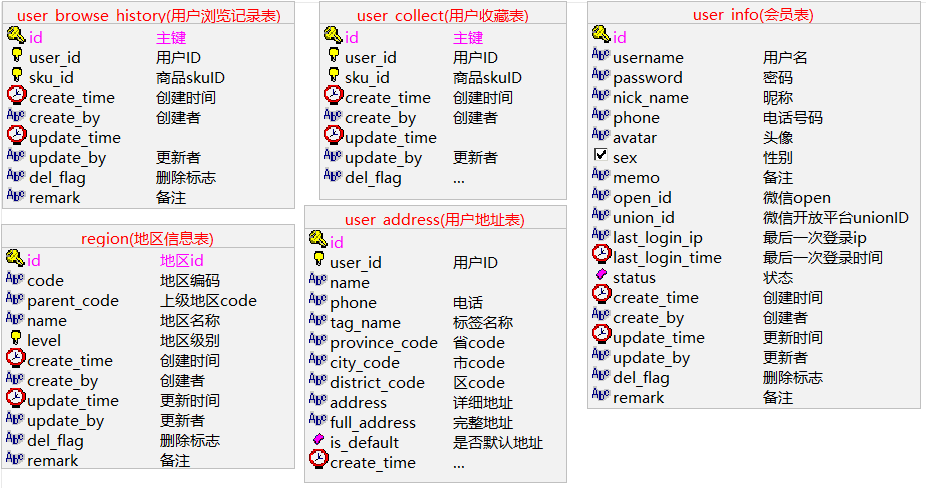Click the code field in region table
The height and width of the screenshot is (488, 926).
(45, 281)
